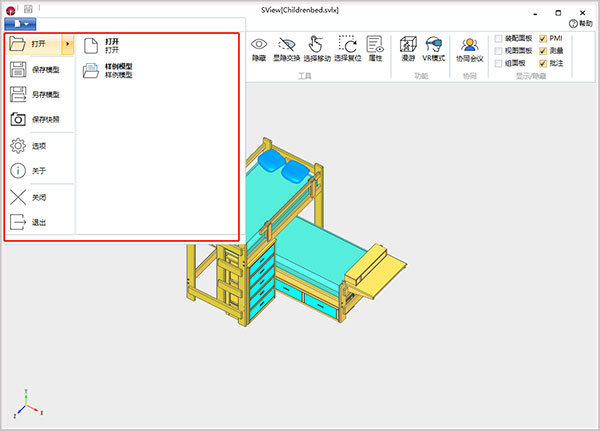Select the 显隐交换 swap visibility tool
This screenshot has width=600, height=431.
tap(288, 46)
